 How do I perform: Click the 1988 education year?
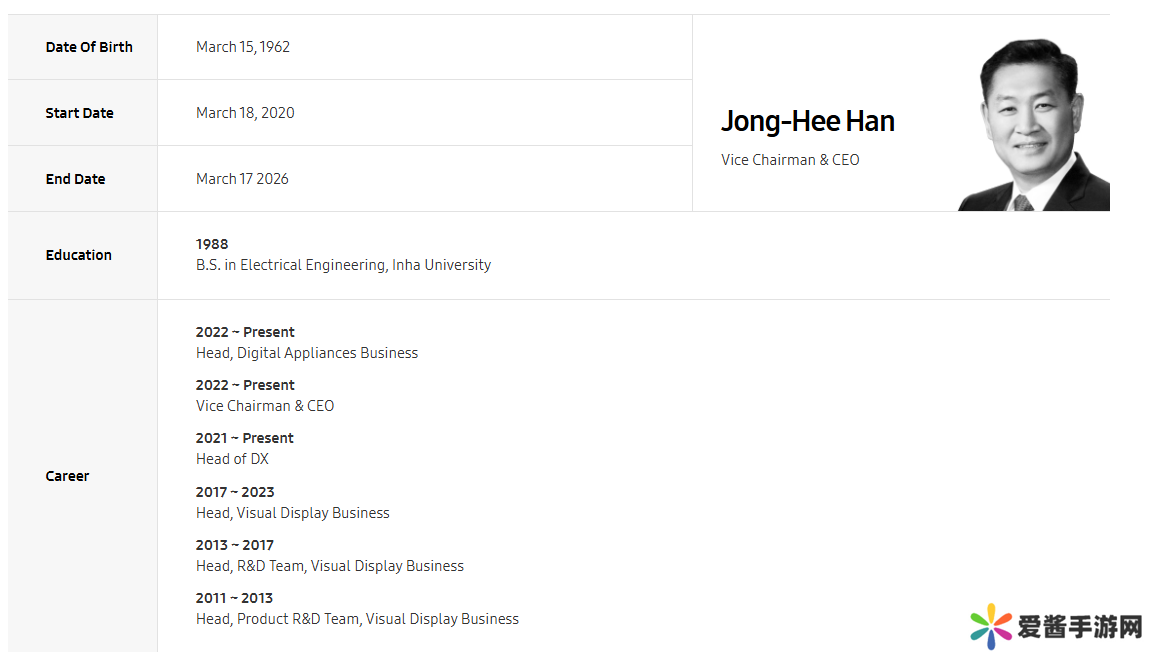[x=212, y=244]
